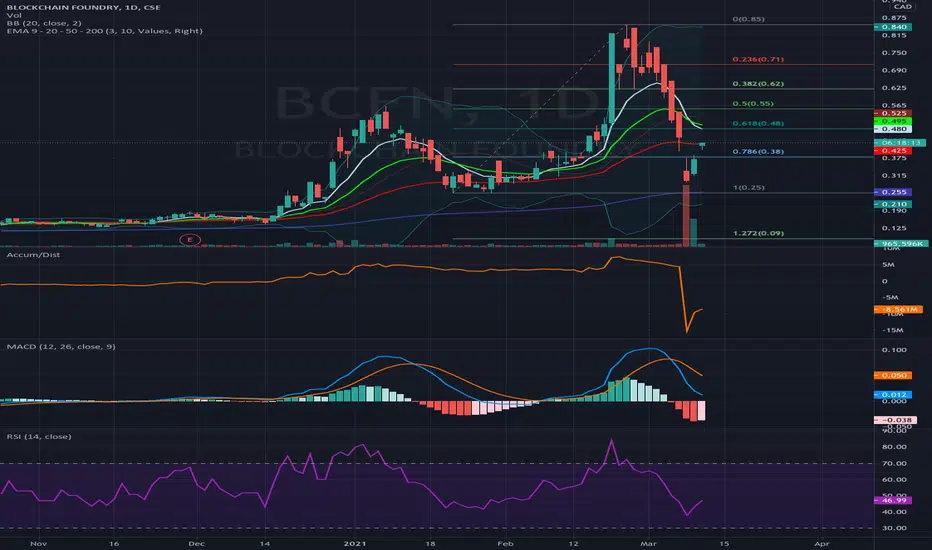Click the orange 0.050 MACD signal tag
Viewport: 932px width, 550px height.
click(893, 376)
